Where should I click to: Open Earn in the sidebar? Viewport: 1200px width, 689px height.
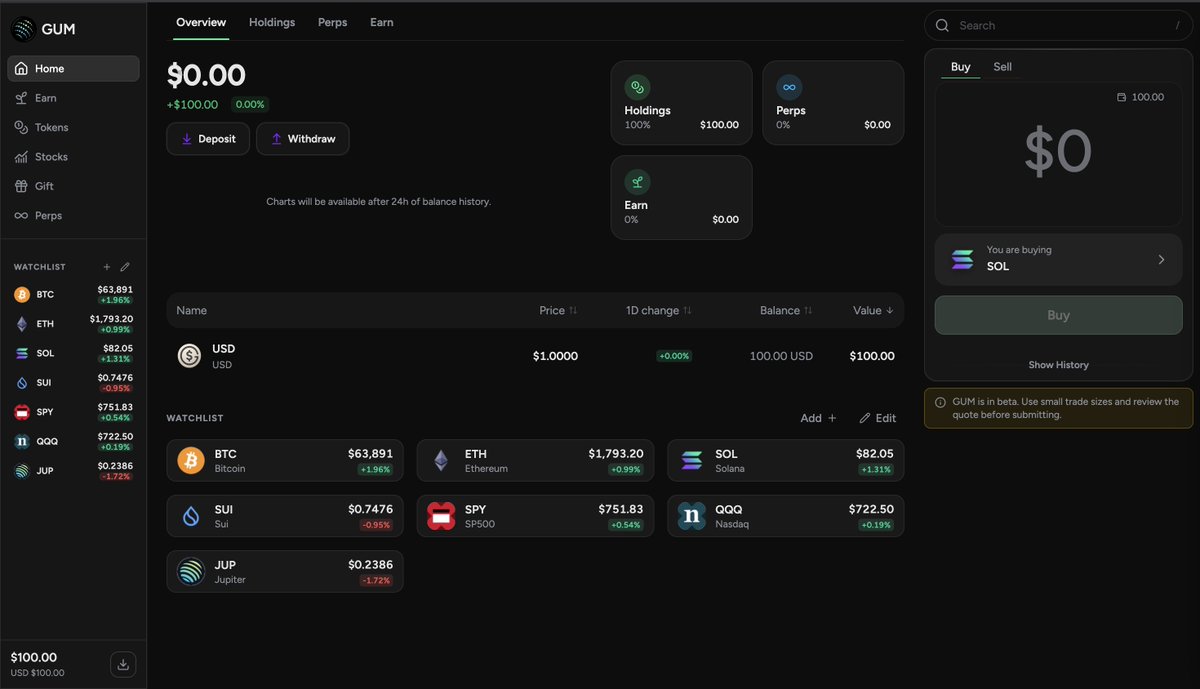[73, 98]
